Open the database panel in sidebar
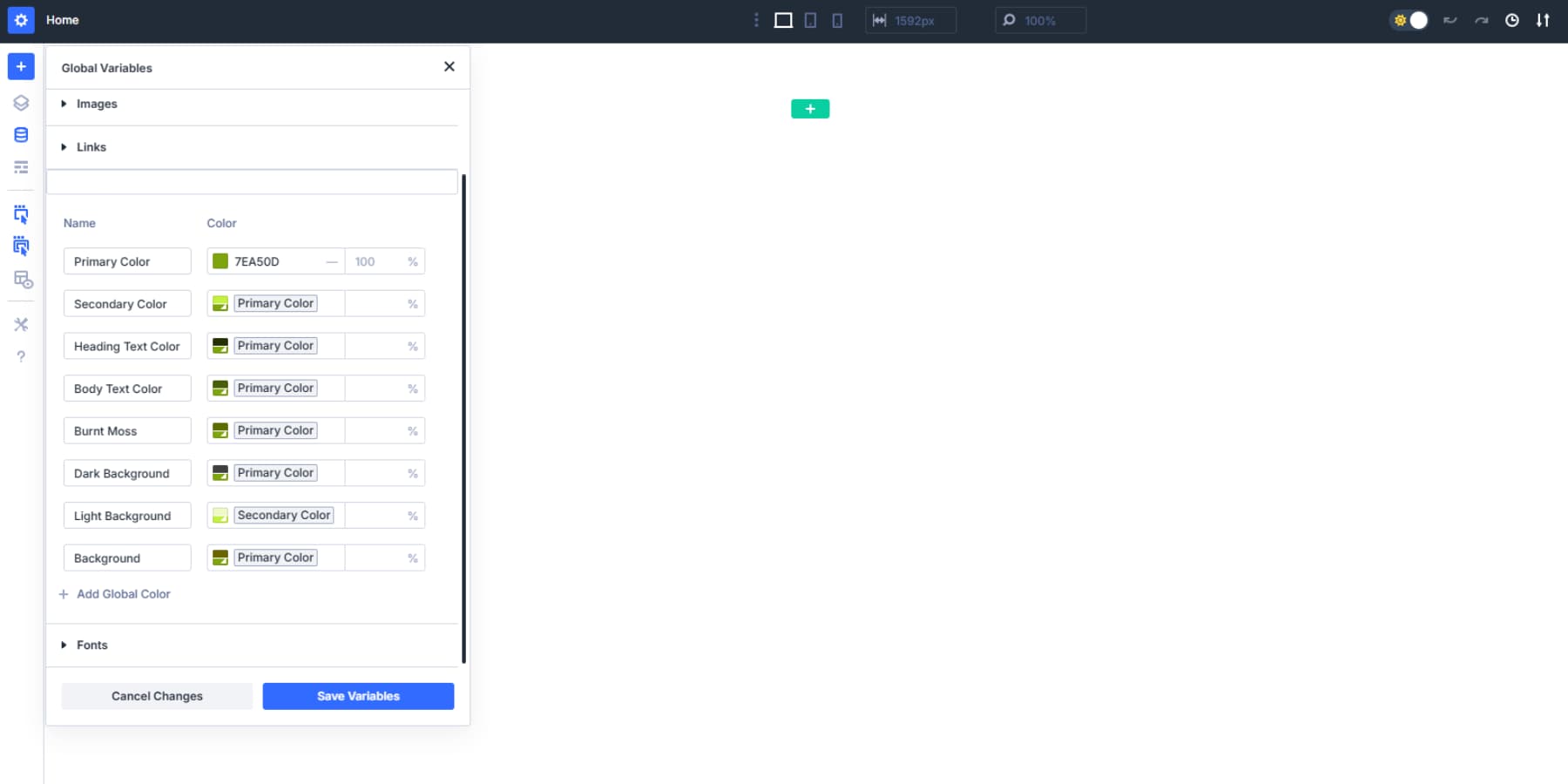1568x784 pixels. click(20, 134)
